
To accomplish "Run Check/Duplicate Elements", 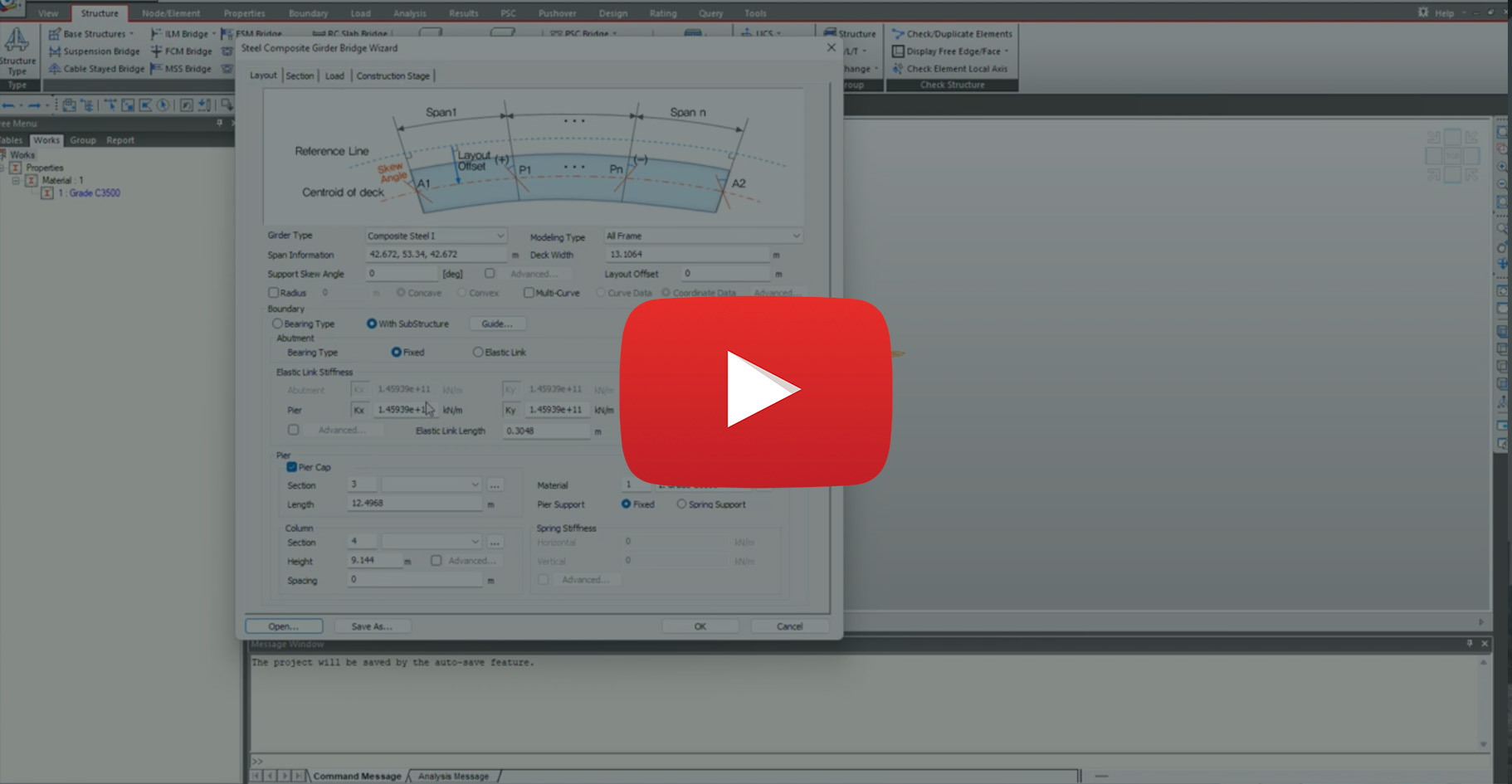I will [x=952, y=34].
